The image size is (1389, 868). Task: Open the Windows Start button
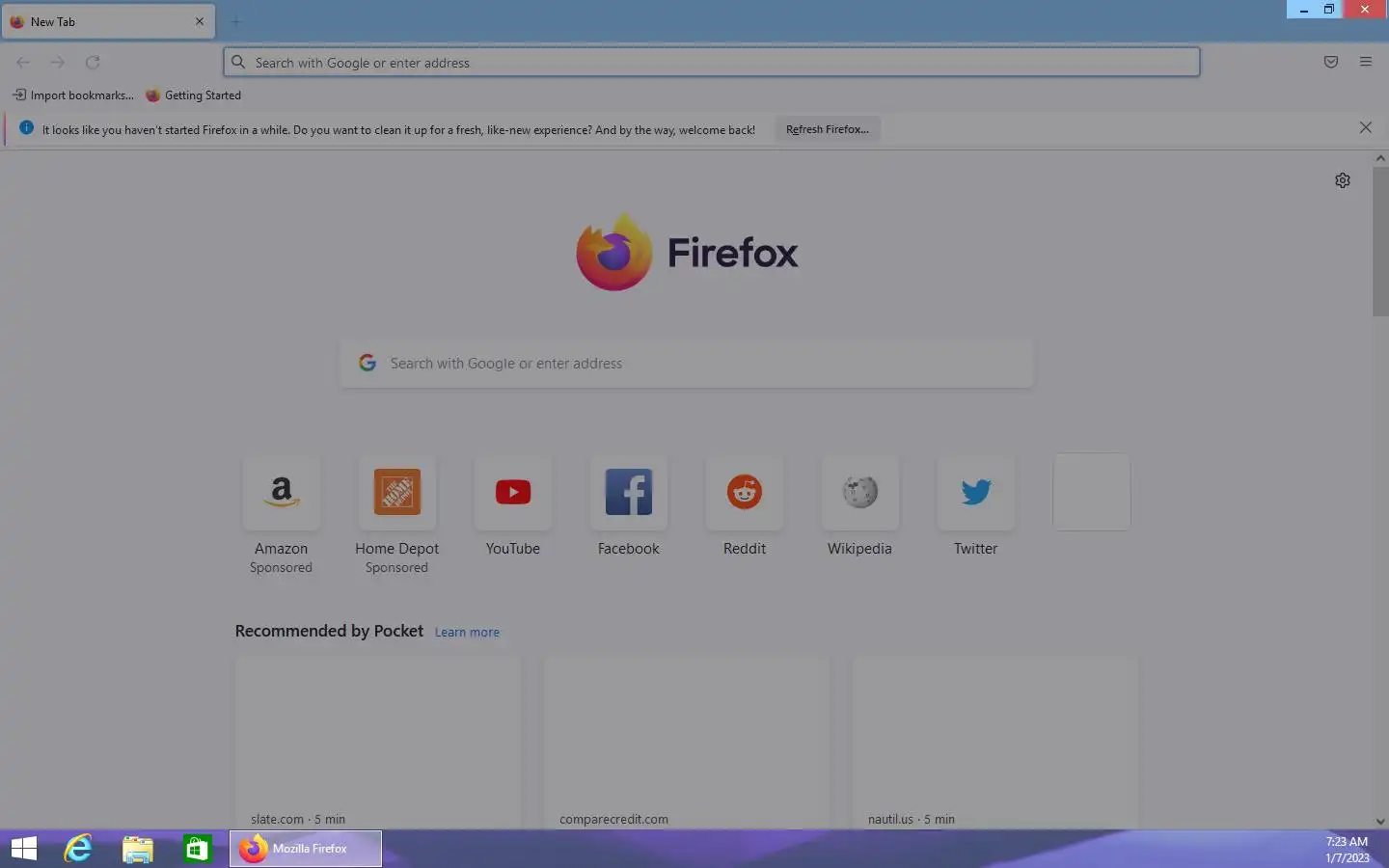click(x=24, y=849)
